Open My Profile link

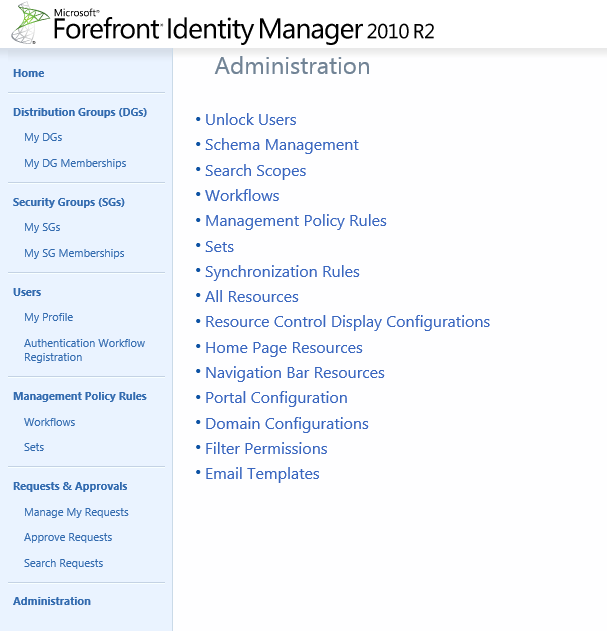click(x=49, y=317)
